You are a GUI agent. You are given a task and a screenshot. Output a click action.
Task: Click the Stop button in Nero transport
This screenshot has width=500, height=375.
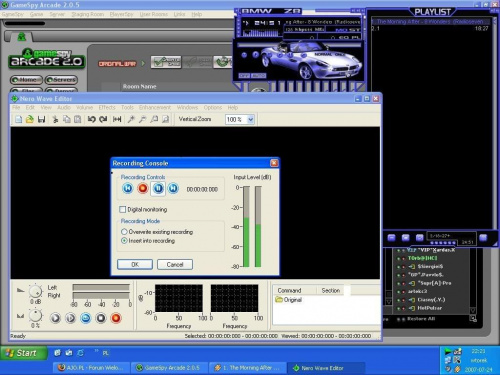coord(101,318)
